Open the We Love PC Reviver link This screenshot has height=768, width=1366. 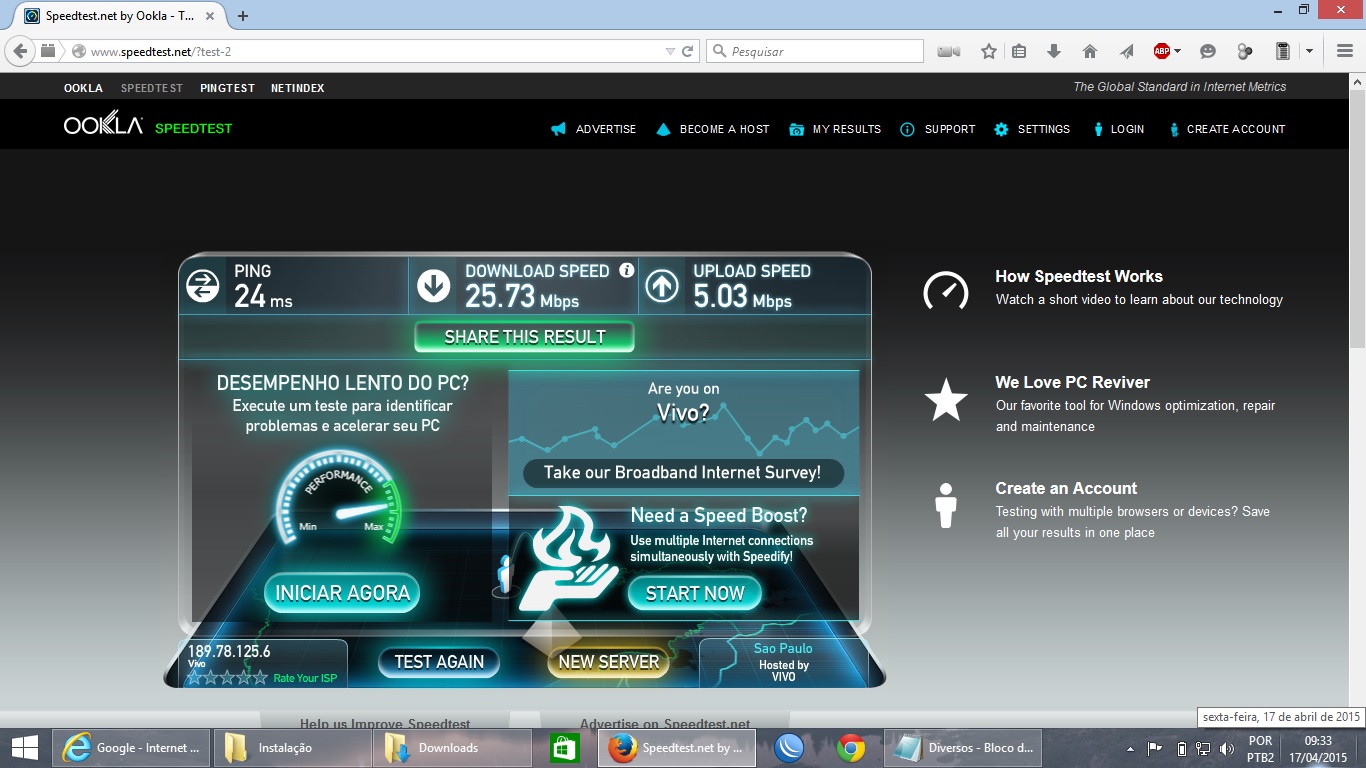pyautogui.click(x=1072, y=382)
